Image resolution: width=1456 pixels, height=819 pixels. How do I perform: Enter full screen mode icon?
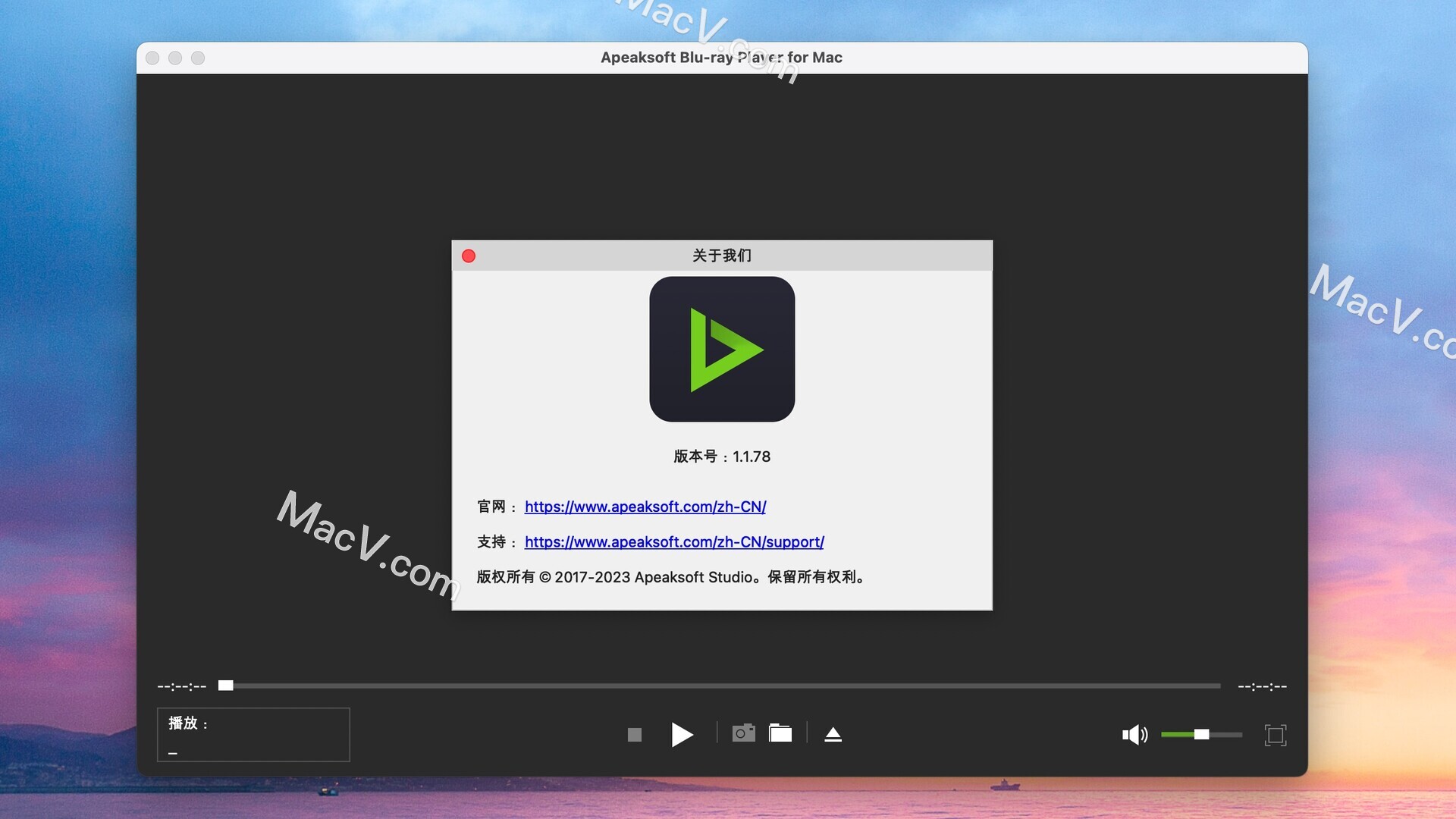(x=1276, y=735)
